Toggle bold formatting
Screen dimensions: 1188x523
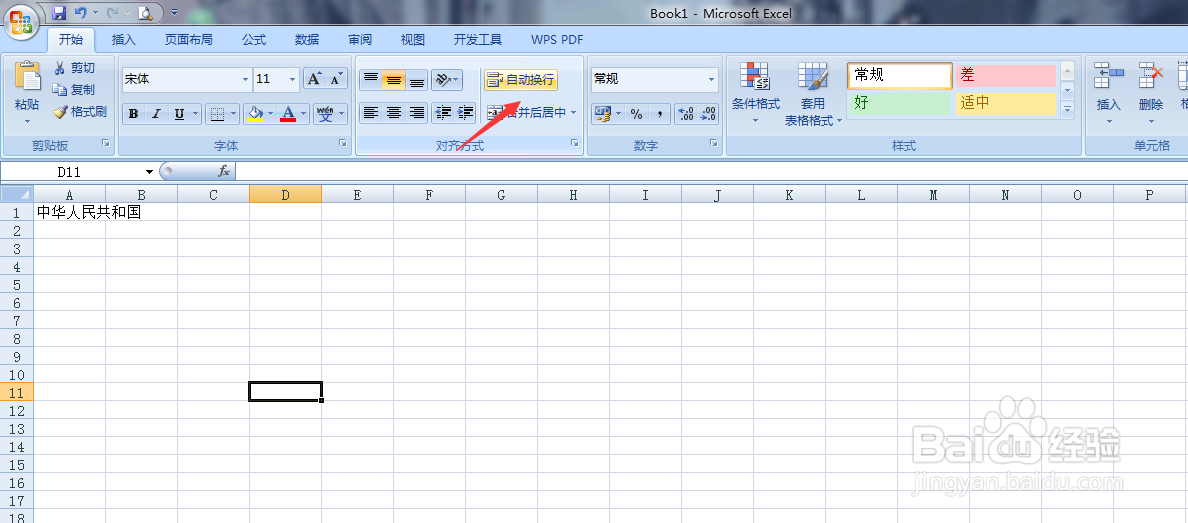point(133,114)
